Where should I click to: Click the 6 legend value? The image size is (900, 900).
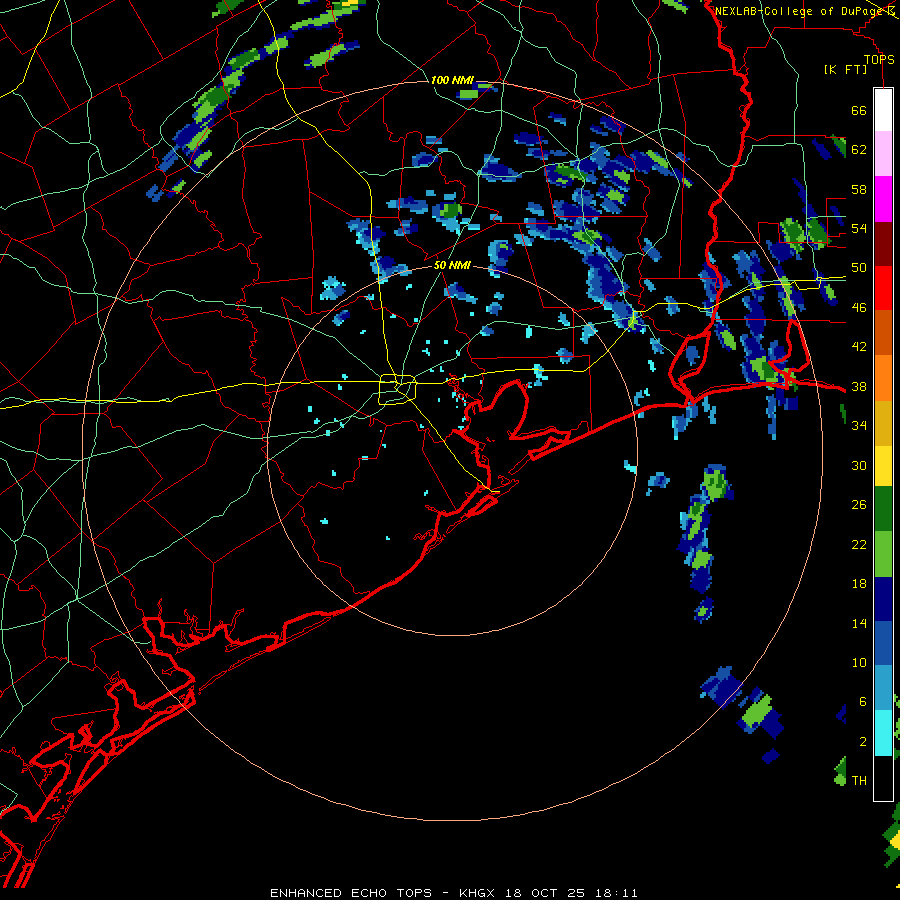click(x=863, y=702)
